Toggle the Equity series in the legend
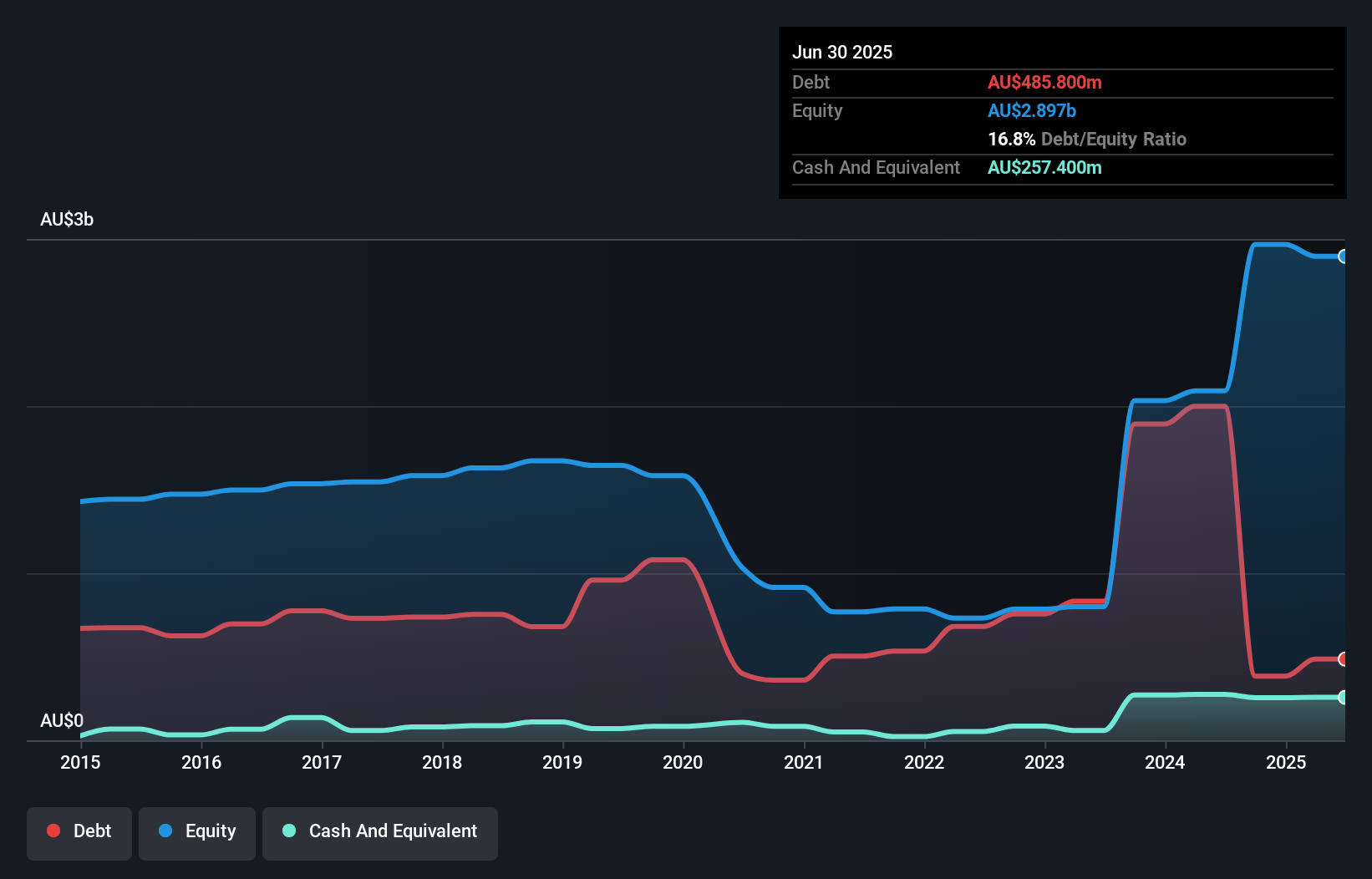Screen dimensions: 1372x879 pos(196,831)
